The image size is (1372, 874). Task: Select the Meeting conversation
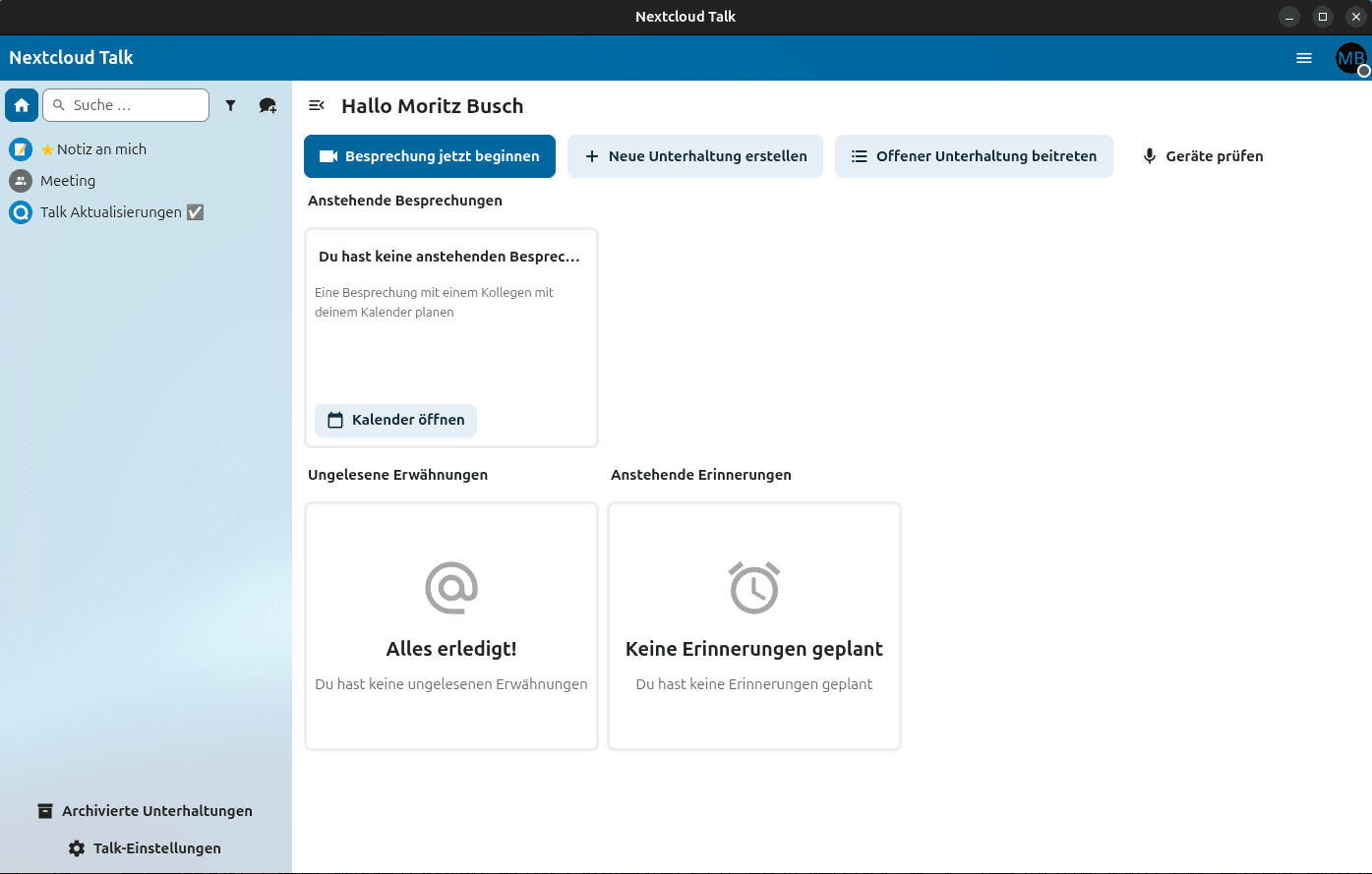click(x=69, y=180)
